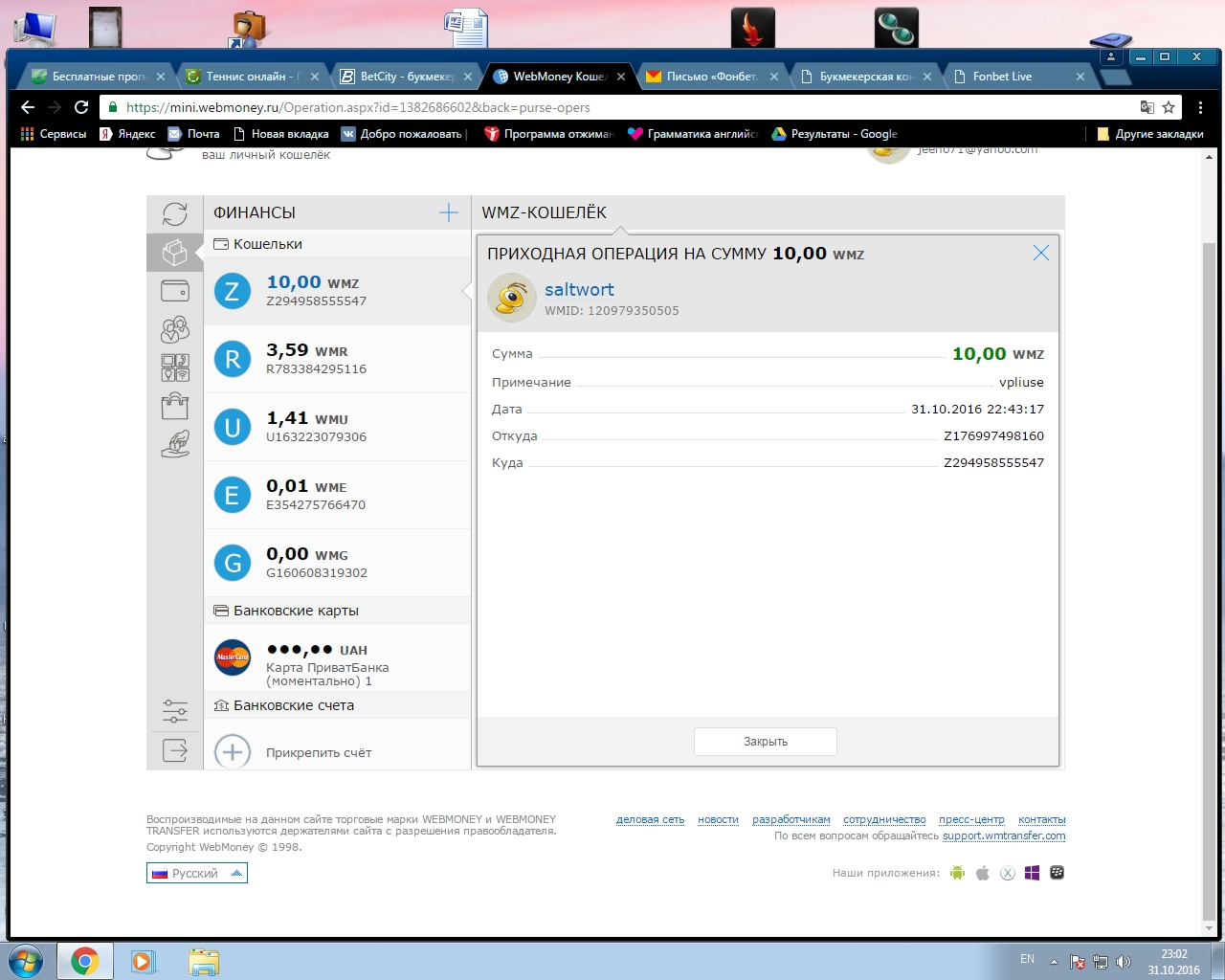Screen dimensions: 1225x980
Task: Select the WMG wallet G160608319302
Action: coord(338,563)
